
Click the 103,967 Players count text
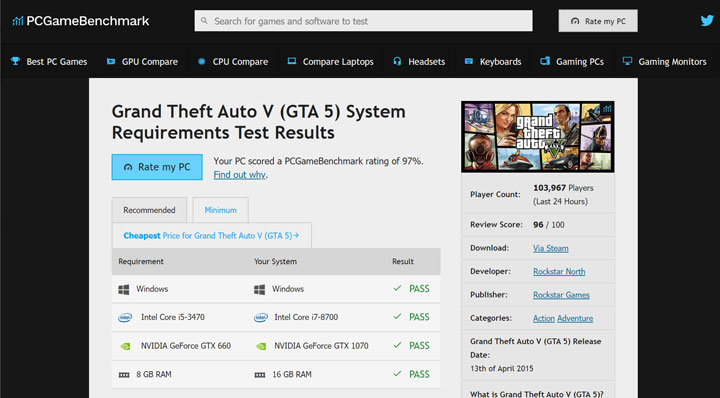click(x=563, y=188)
